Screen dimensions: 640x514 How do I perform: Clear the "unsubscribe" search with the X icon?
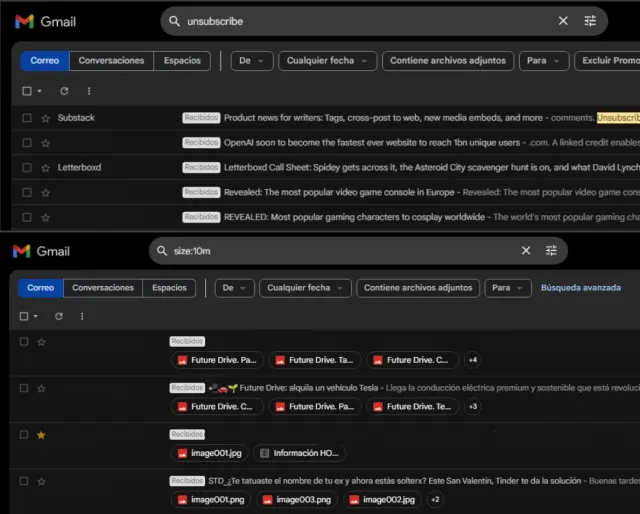point(563,21)
